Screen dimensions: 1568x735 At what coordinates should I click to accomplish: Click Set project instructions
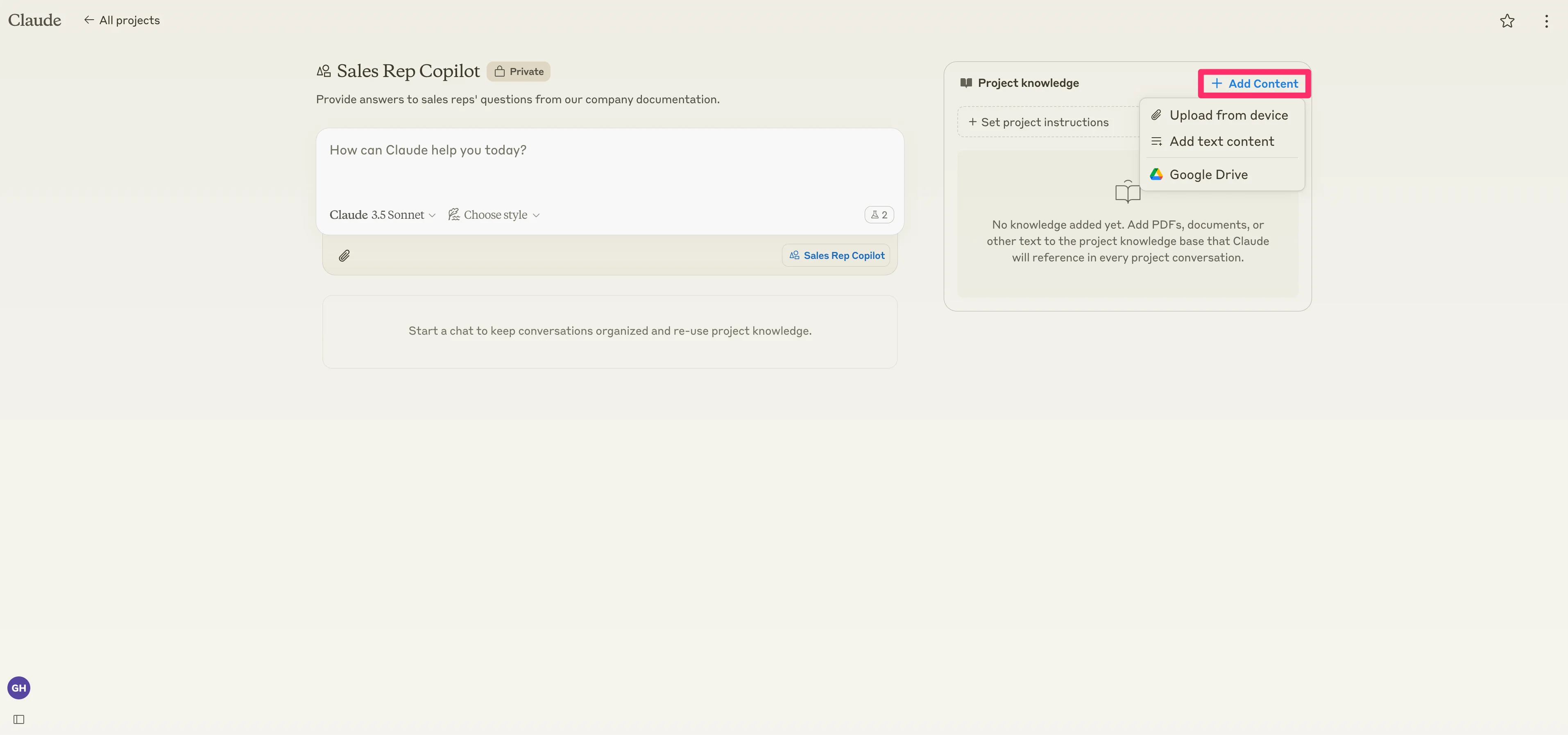1038,122
